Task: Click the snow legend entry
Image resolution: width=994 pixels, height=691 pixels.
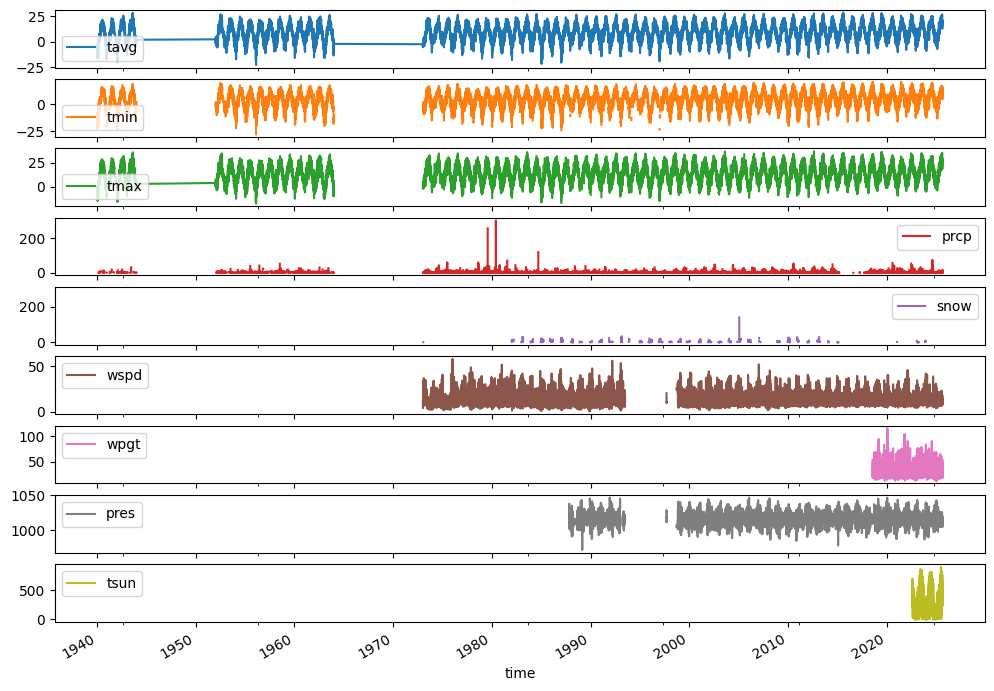Action: pyautogui.click(x=935, y=306)
